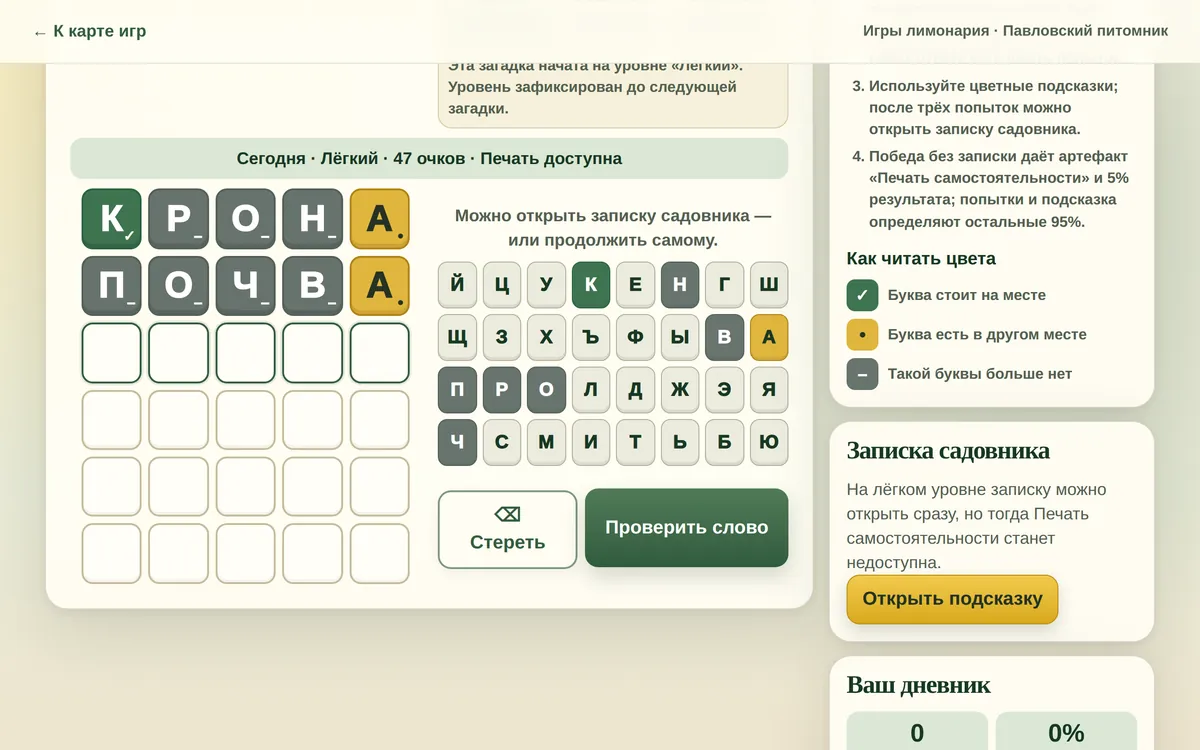Click the yellow А tile in ПОЧВА row
This screenshot has width=1200, height=750.
[x=380, y=286]
